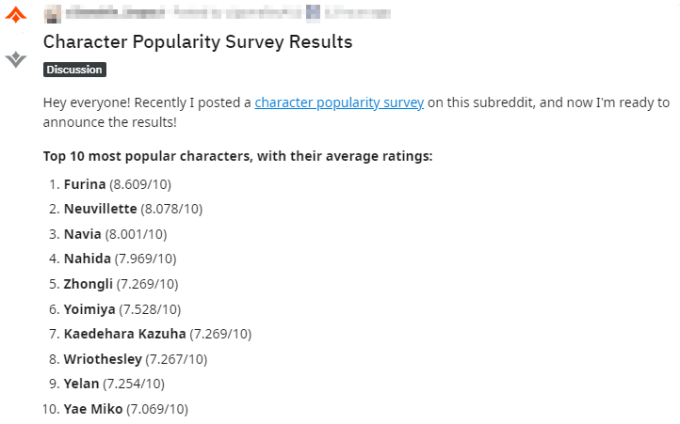Click Yae Miko at rank ten
Viewport: 680px width, 424px height.
[93, 409]
